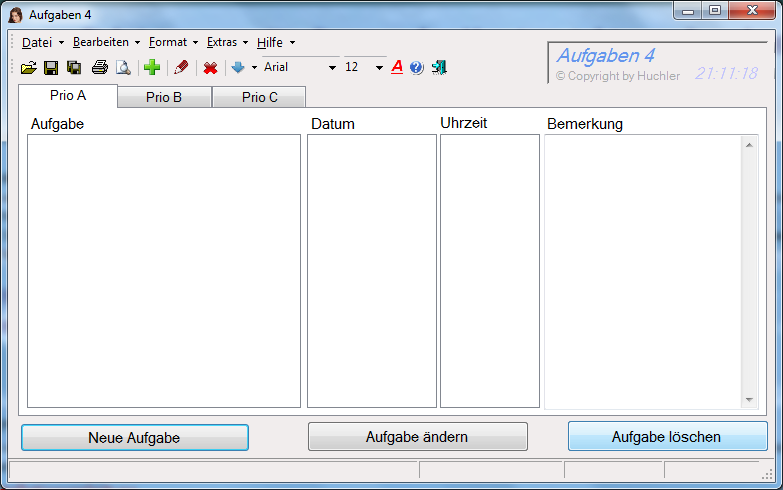Viewport: 783px width, 490px height.
Task: Click the Bemerkung scrollbar up arrow
Action: click(749, 145)
